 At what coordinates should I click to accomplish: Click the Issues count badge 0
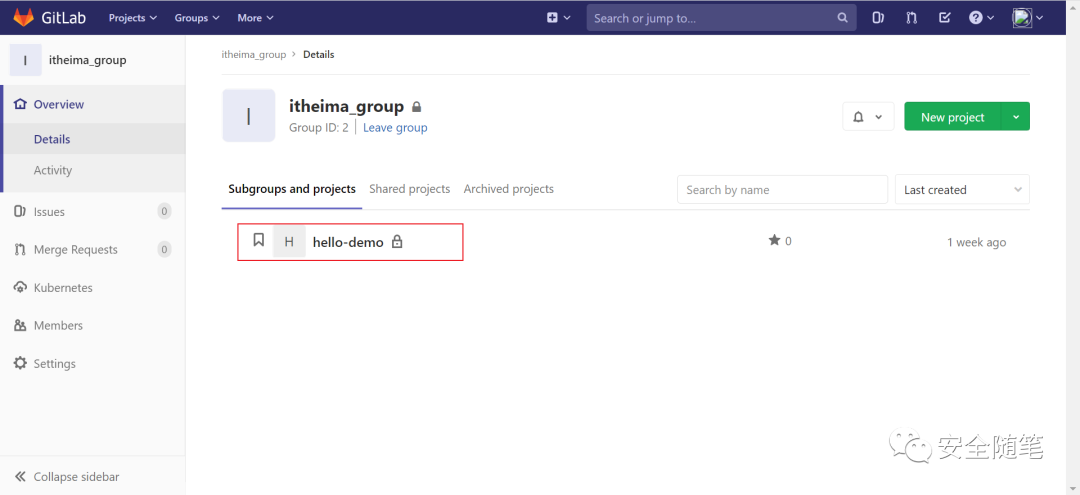tap(164, 211)
